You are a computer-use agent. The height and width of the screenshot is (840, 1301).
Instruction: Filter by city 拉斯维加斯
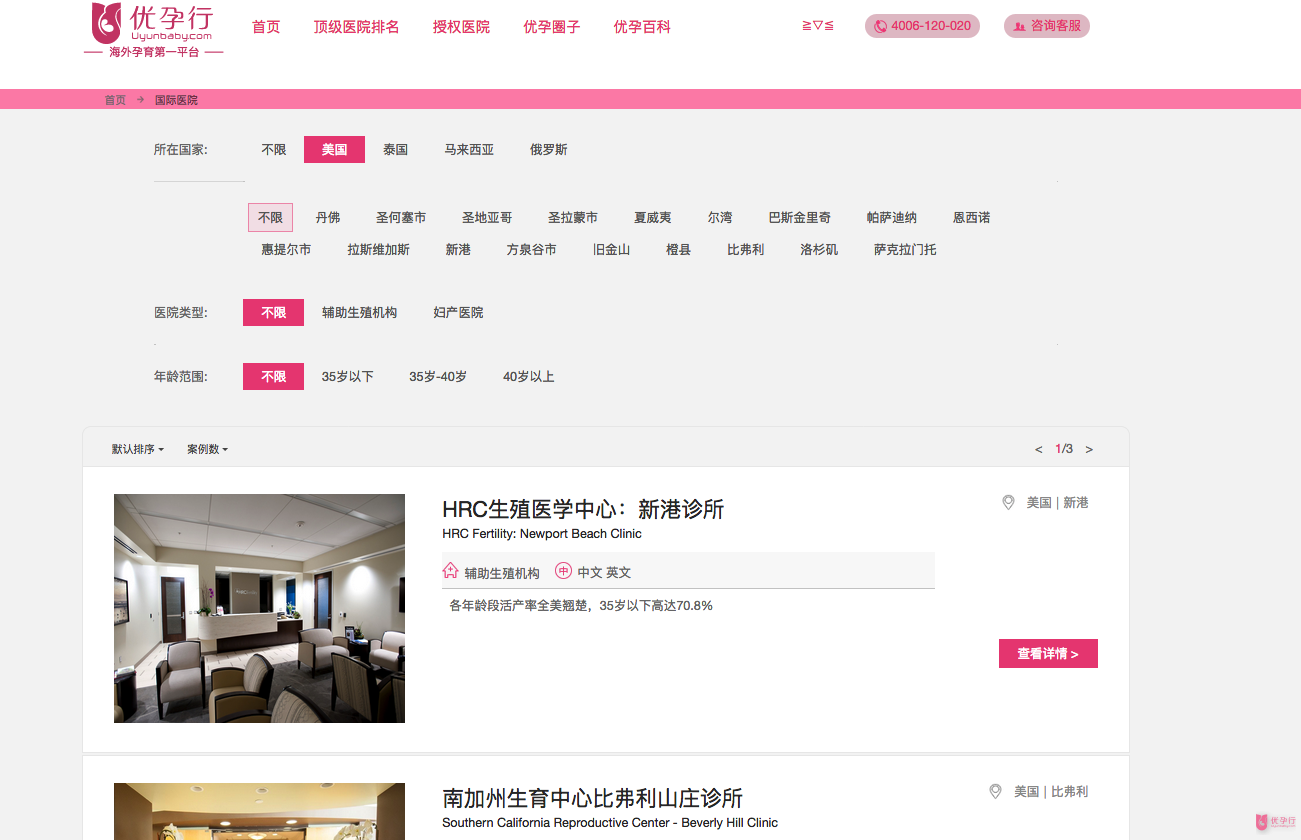click(379, 250)
